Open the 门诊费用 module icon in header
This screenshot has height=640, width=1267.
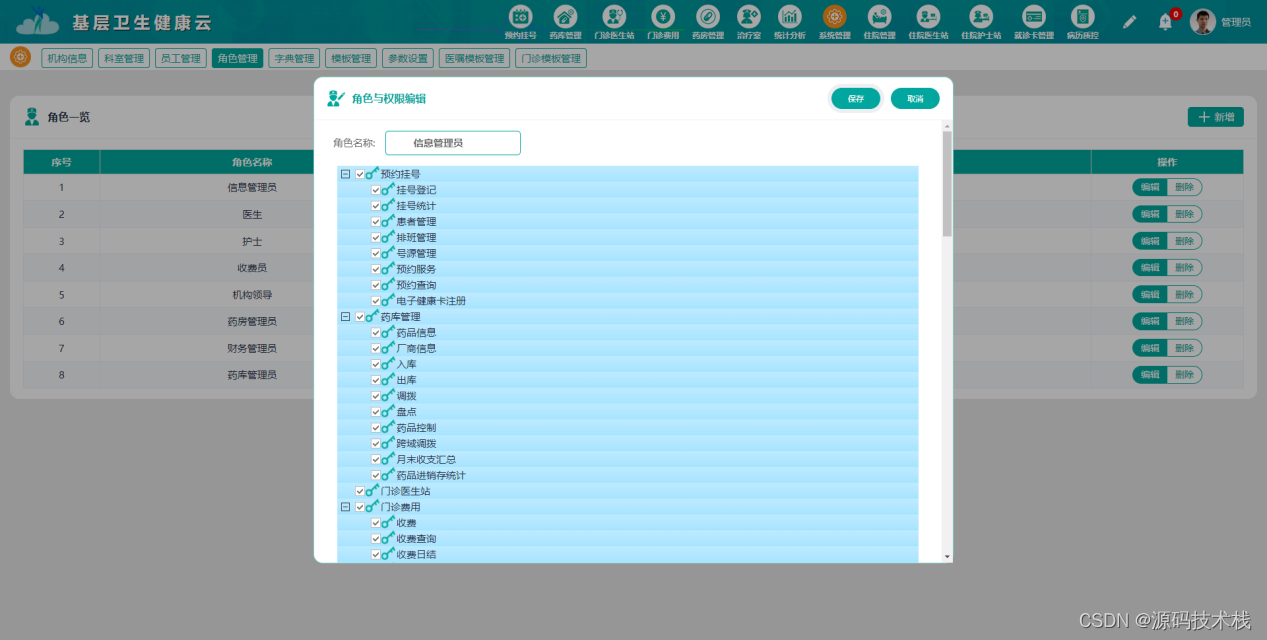tap(662, 16)
